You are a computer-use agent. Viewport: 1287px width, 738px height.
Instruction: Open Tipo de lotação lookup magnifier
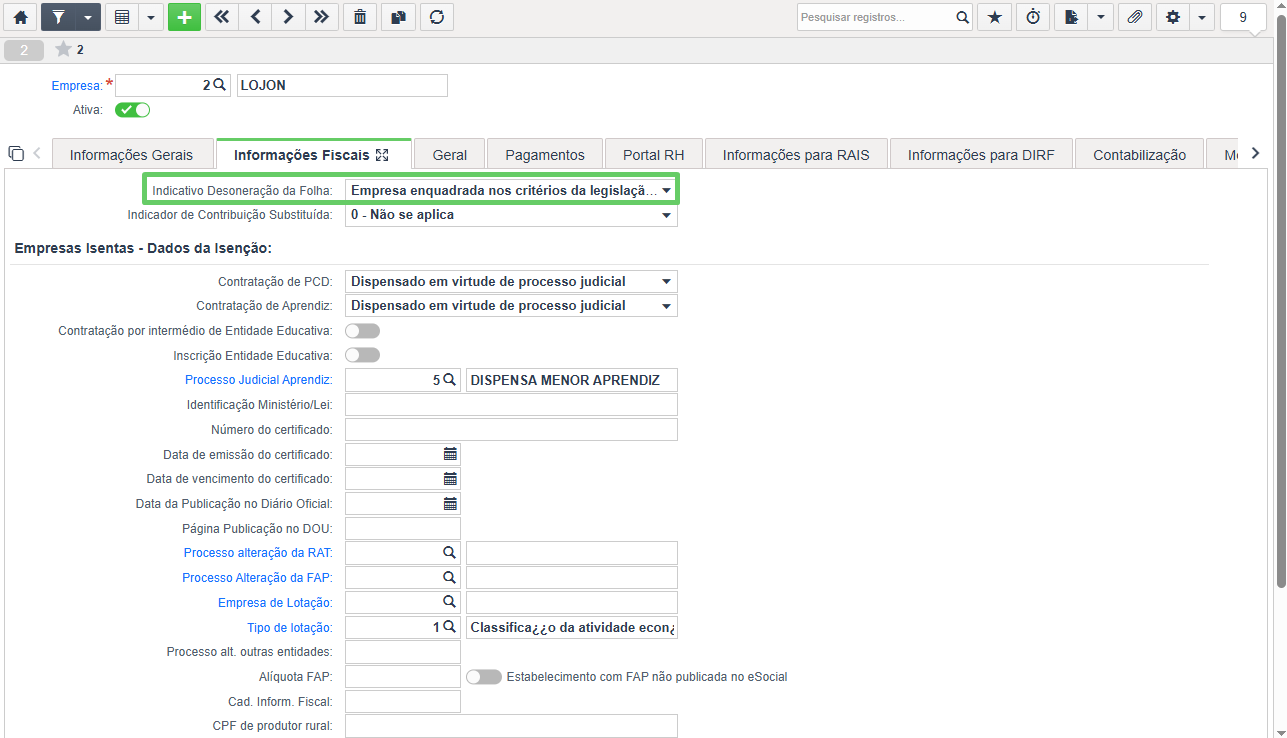450,627
